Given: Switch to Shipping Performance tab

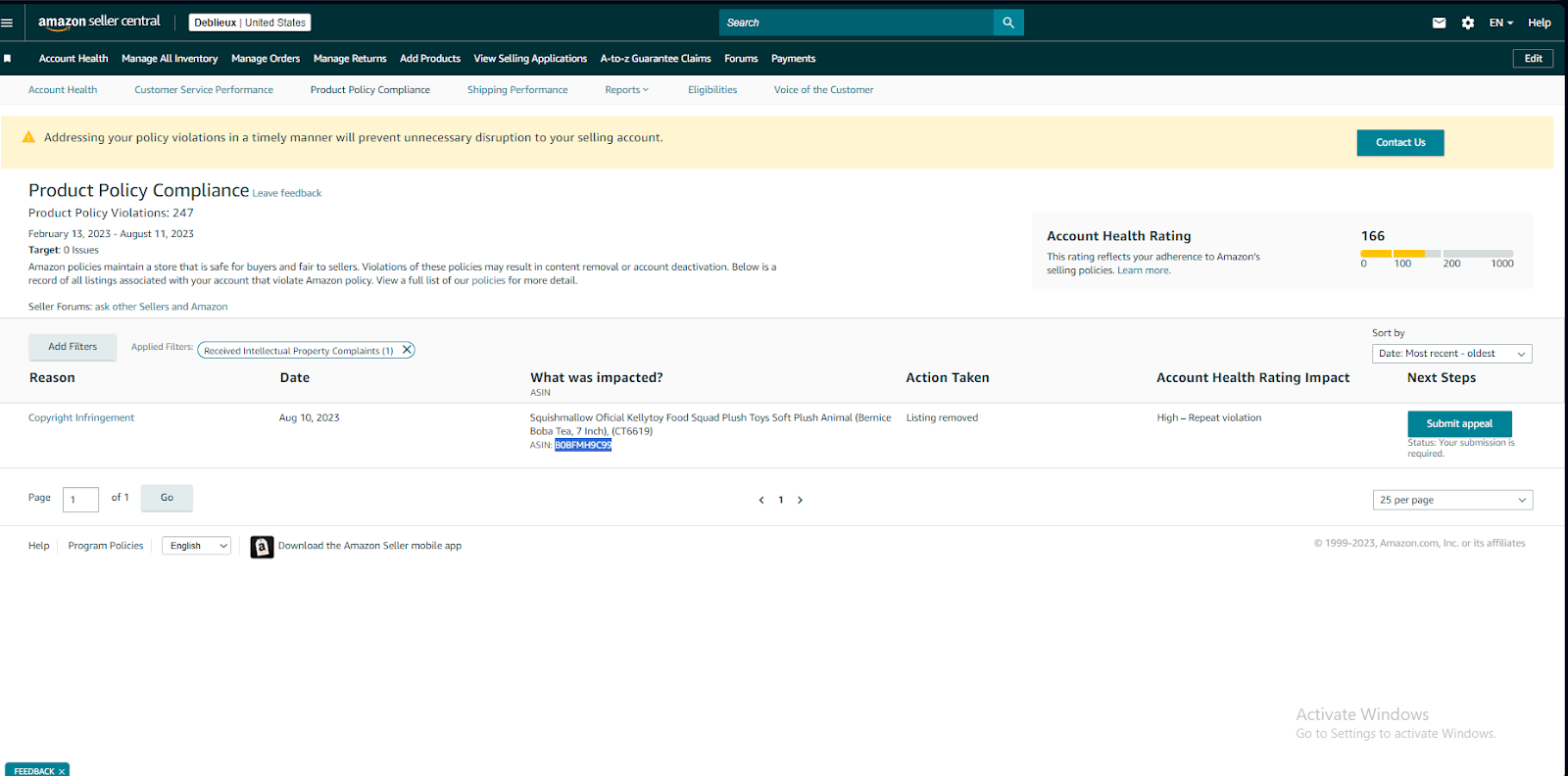Looking at the screenshot, I should 517,90.
